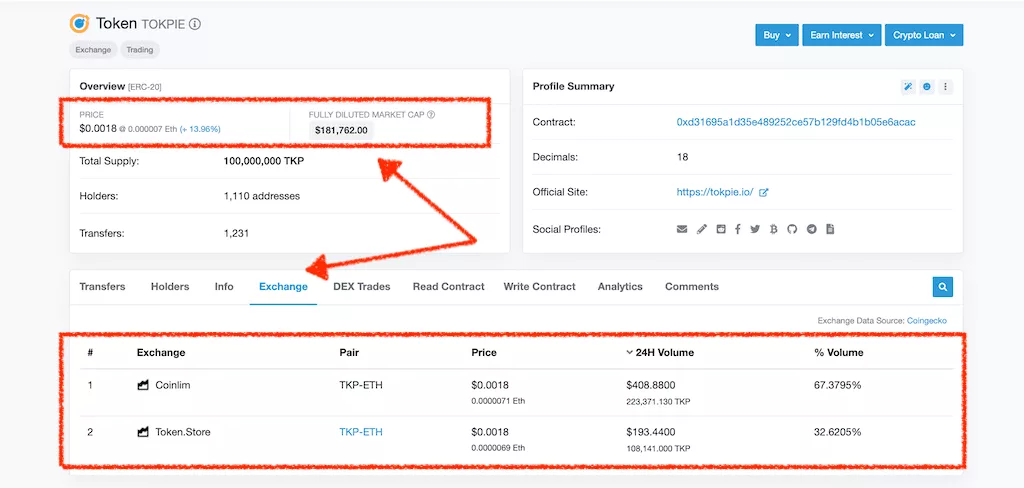The image size is (1024, 488).
Task: Open the Twitter social profile icon
Action: 755,229
